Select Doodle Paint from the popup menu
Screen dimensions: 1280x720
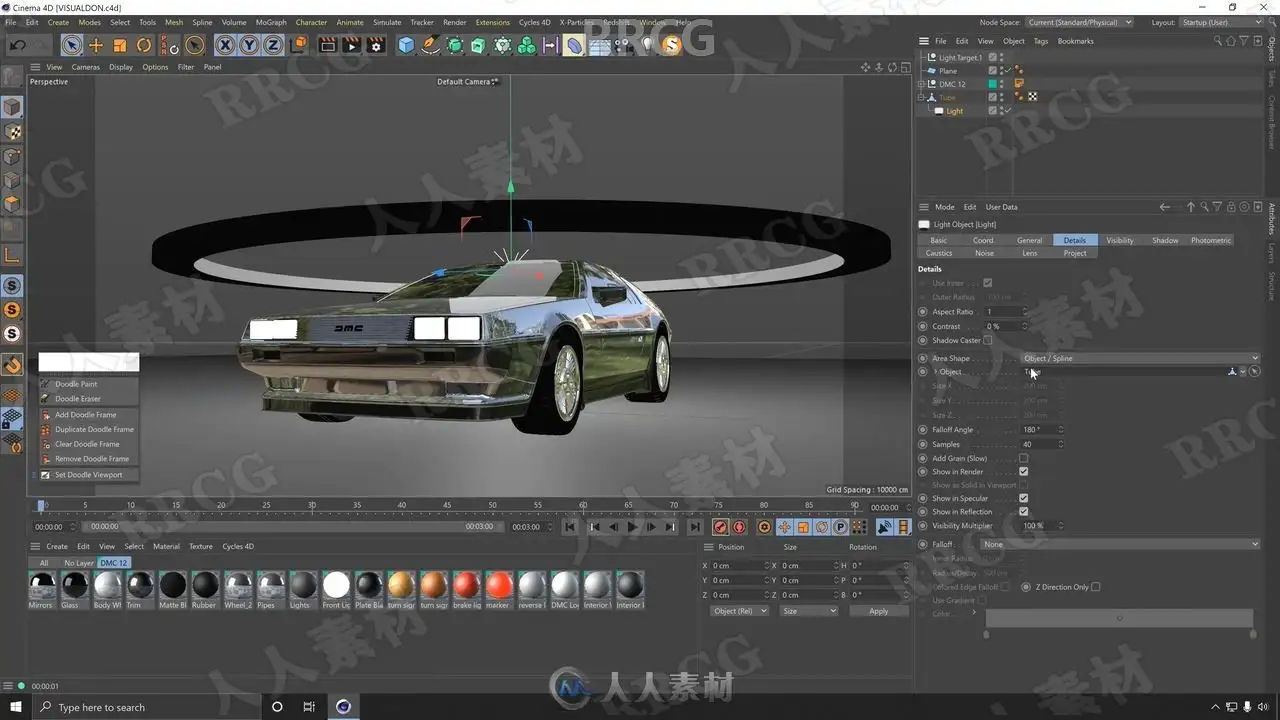tap(76, 384)
